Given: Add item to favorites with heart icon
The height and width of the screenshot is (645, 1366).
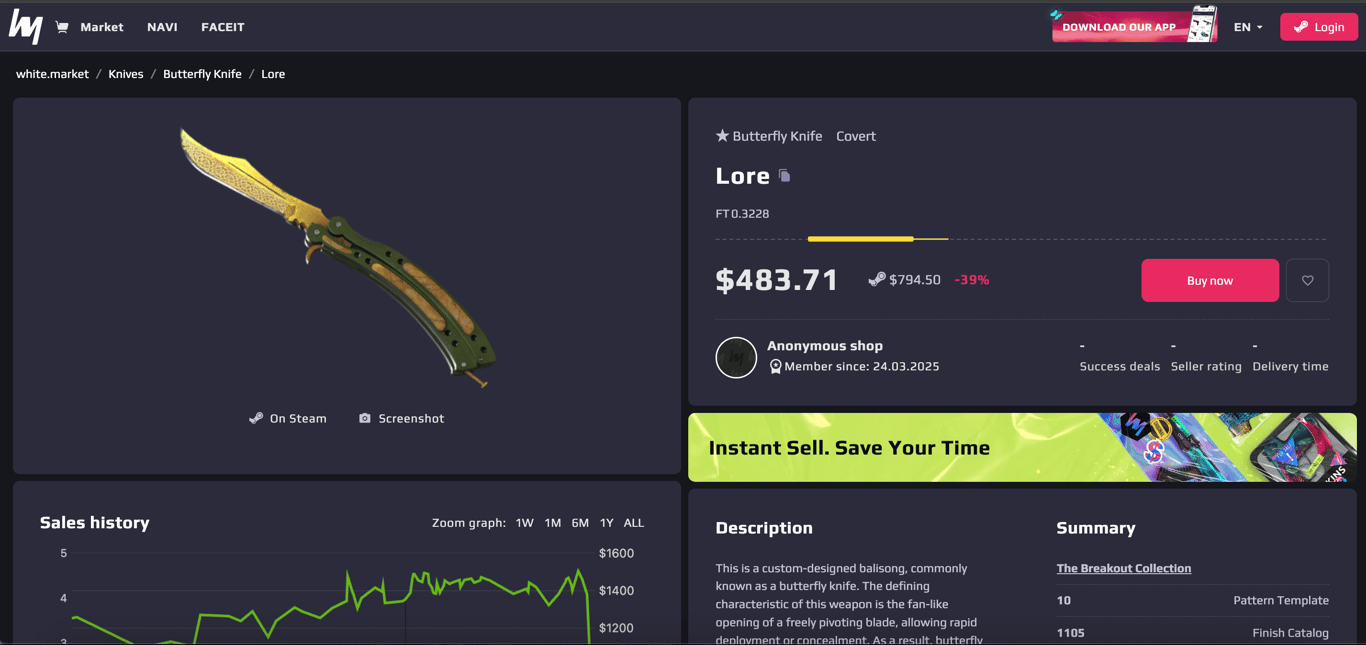Looking at the screenshot, I should [x=1307, y=280].
